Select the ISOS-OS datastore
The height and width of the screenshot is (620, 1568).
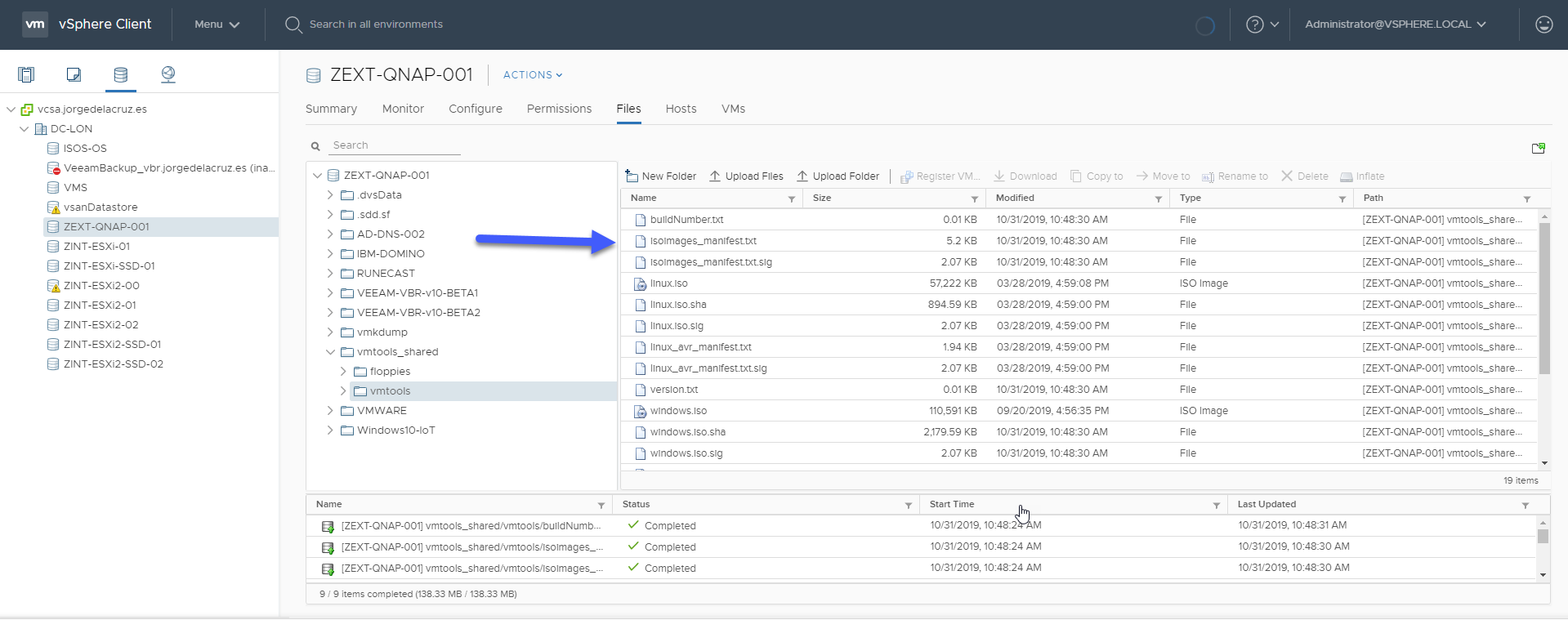tap(85, 149)
